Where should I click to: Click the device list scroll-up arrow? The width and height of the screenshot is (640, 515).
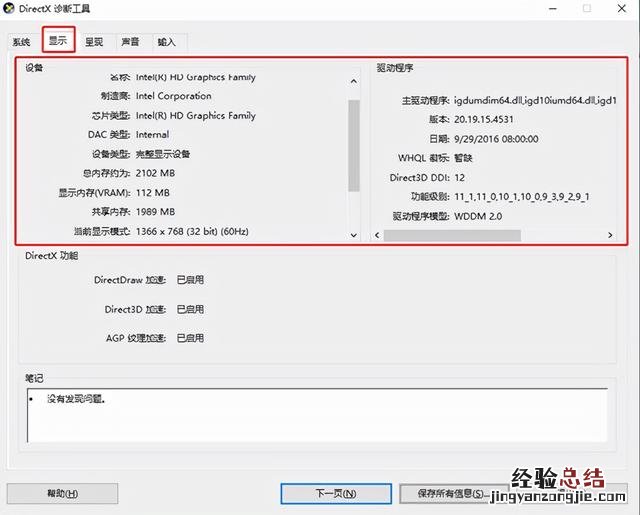[x=354, y=81]
